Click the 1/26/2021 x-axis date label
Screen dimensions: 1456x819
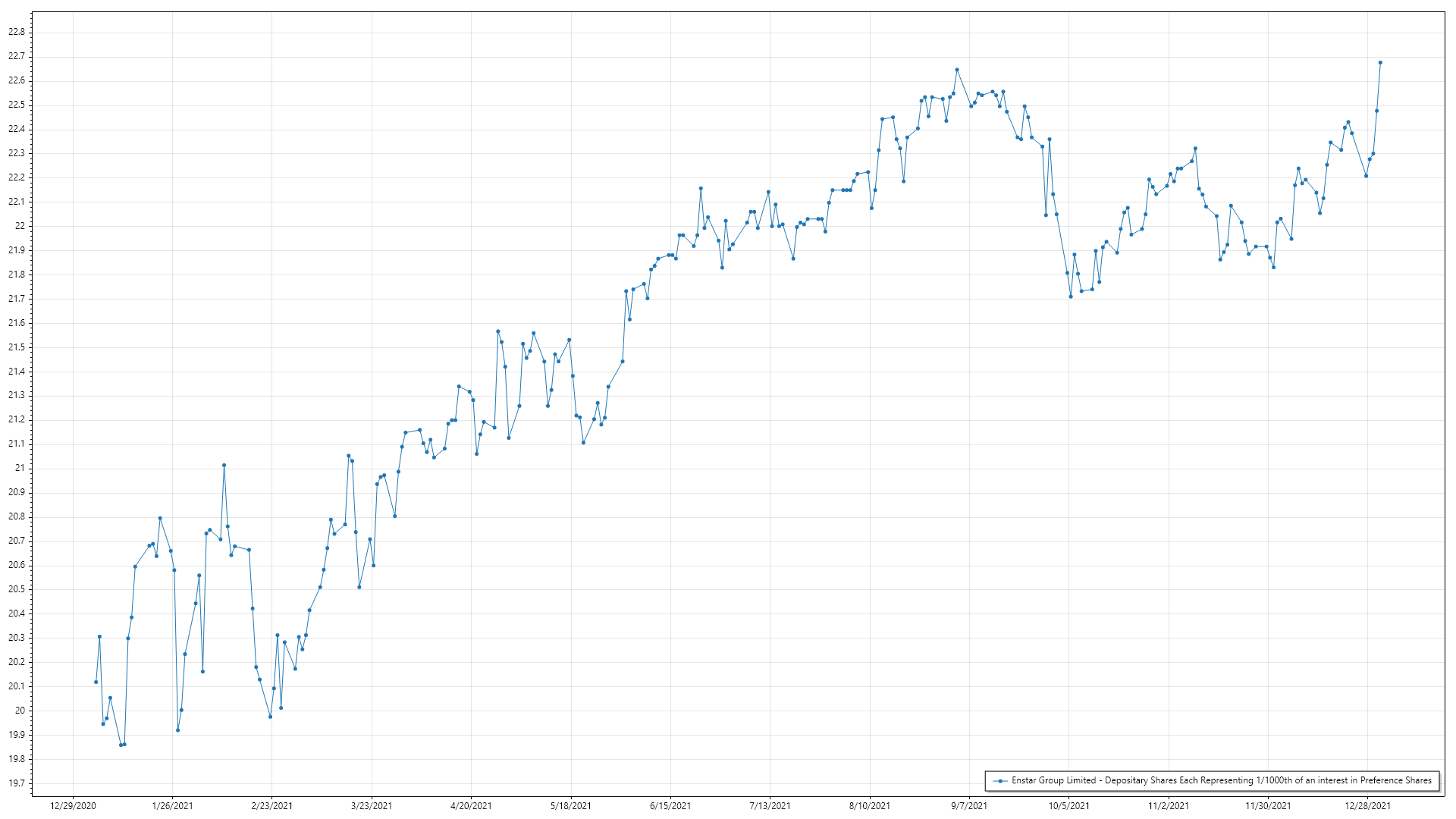(x=172, y=806)
